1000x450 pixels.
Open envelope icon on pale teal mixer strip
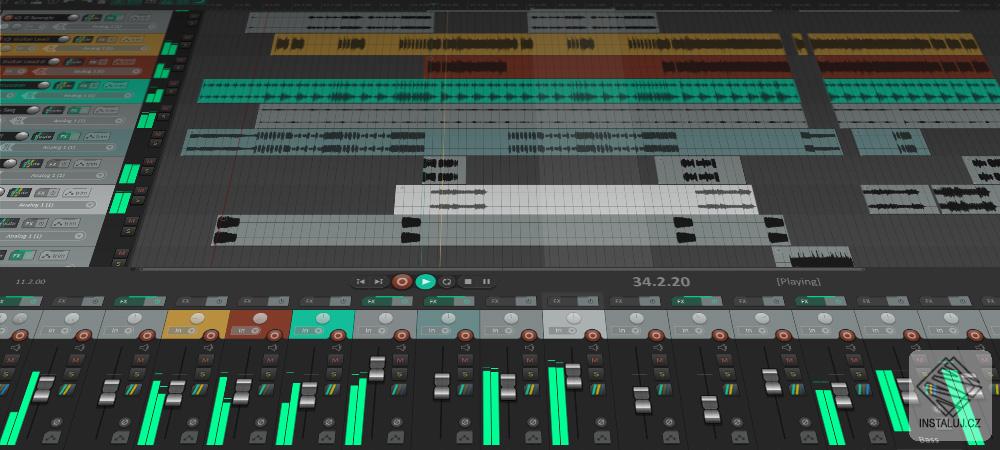click(464, 437)
